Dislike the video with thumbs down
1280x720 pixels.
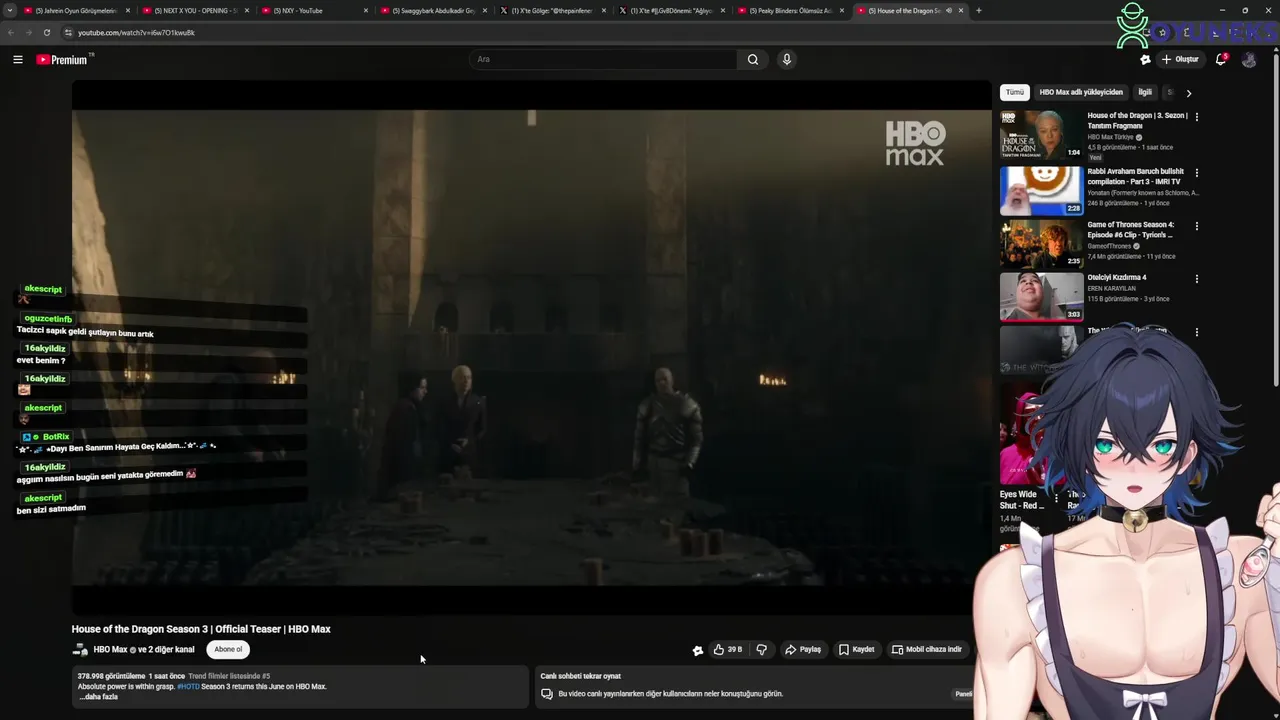pos(762,650)
